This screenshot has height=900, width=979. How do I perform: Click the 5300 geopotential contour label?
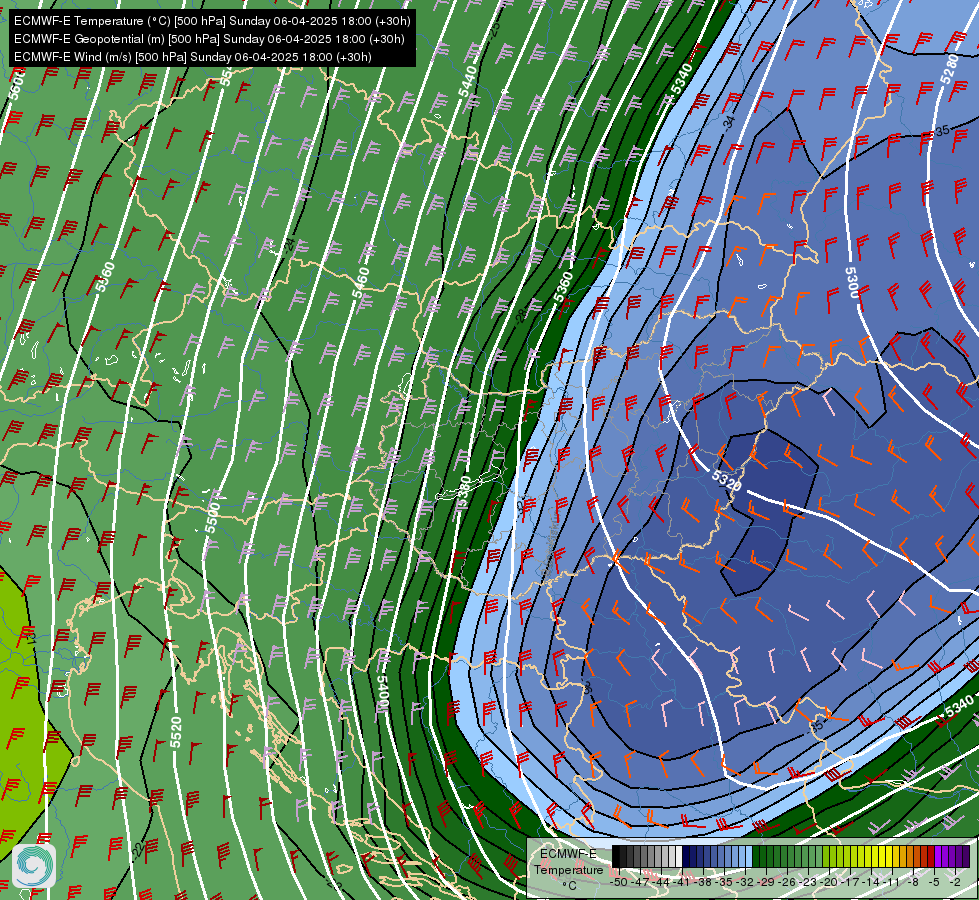tap(852, 282)
